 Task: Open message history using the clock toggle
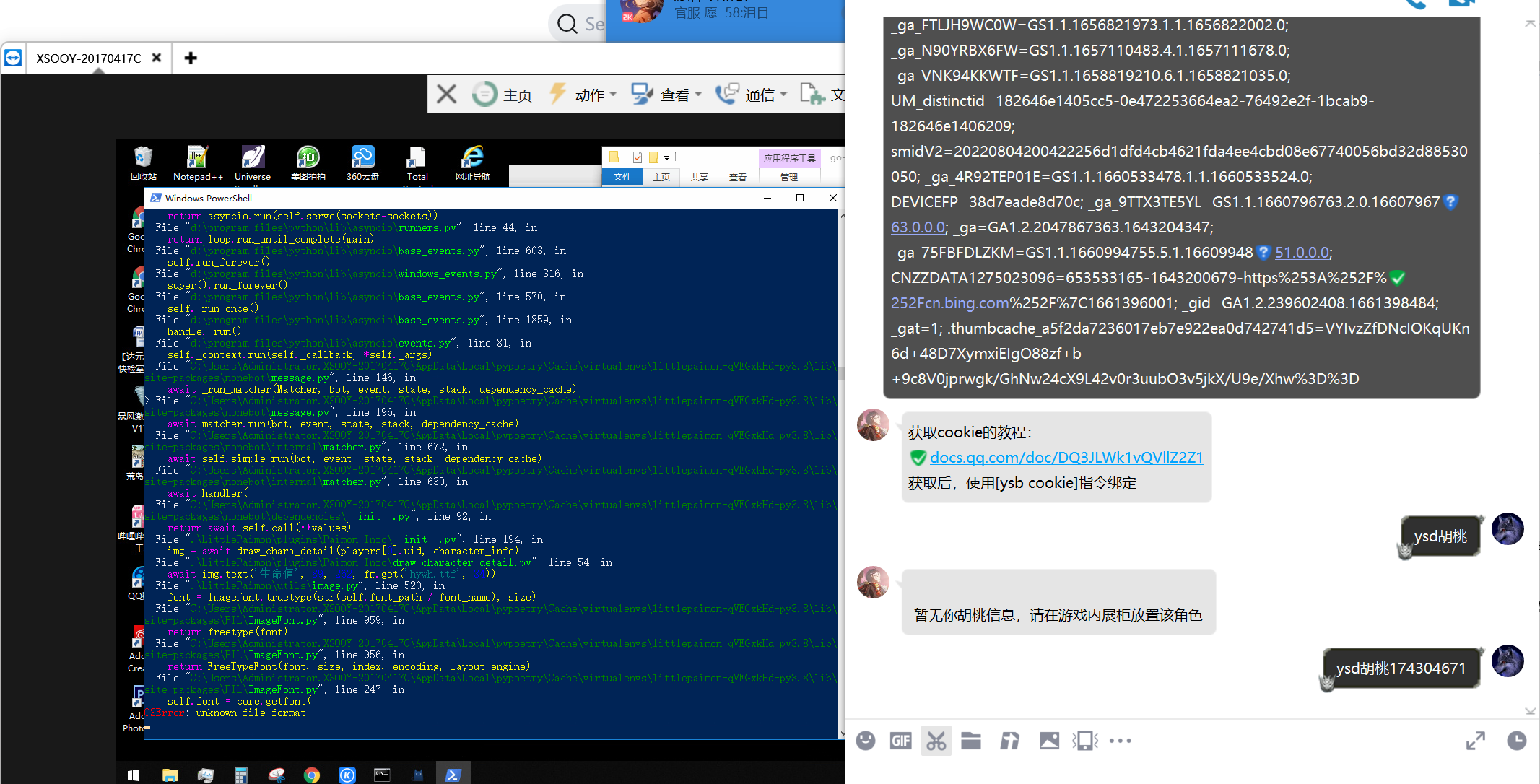click(x=1516, y=740)
